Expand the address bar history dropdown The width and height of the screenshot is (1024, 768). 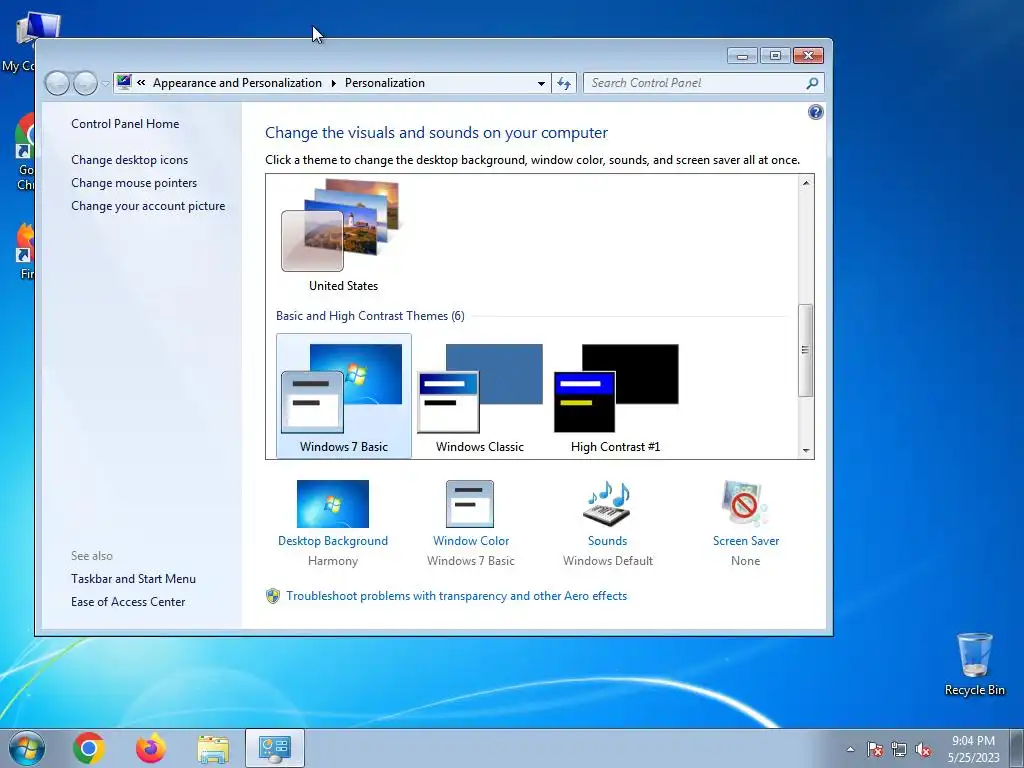[541, 84]
